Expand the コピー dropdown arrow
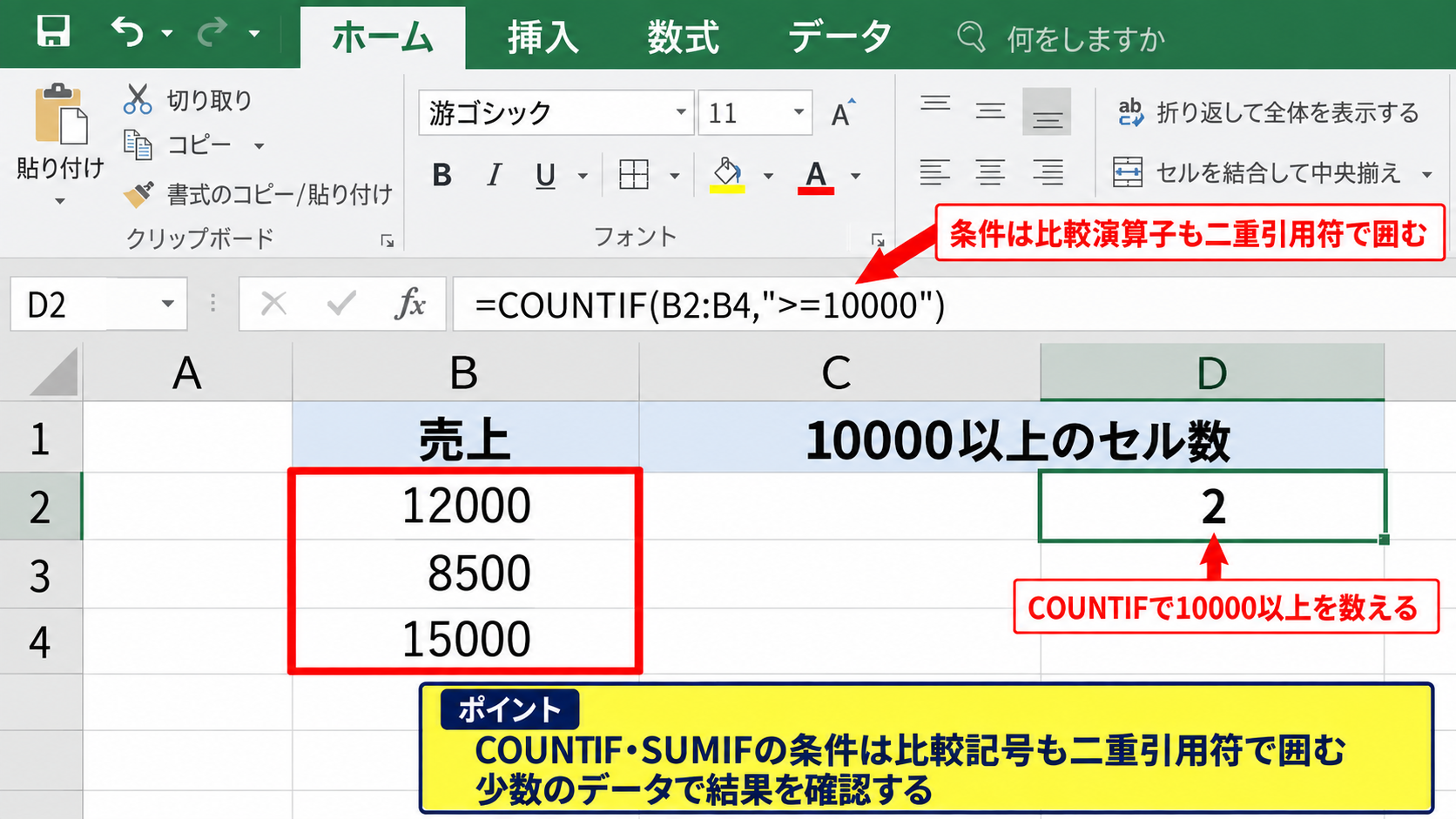The width and height of the screenshot is (1456, 819). 259,146
